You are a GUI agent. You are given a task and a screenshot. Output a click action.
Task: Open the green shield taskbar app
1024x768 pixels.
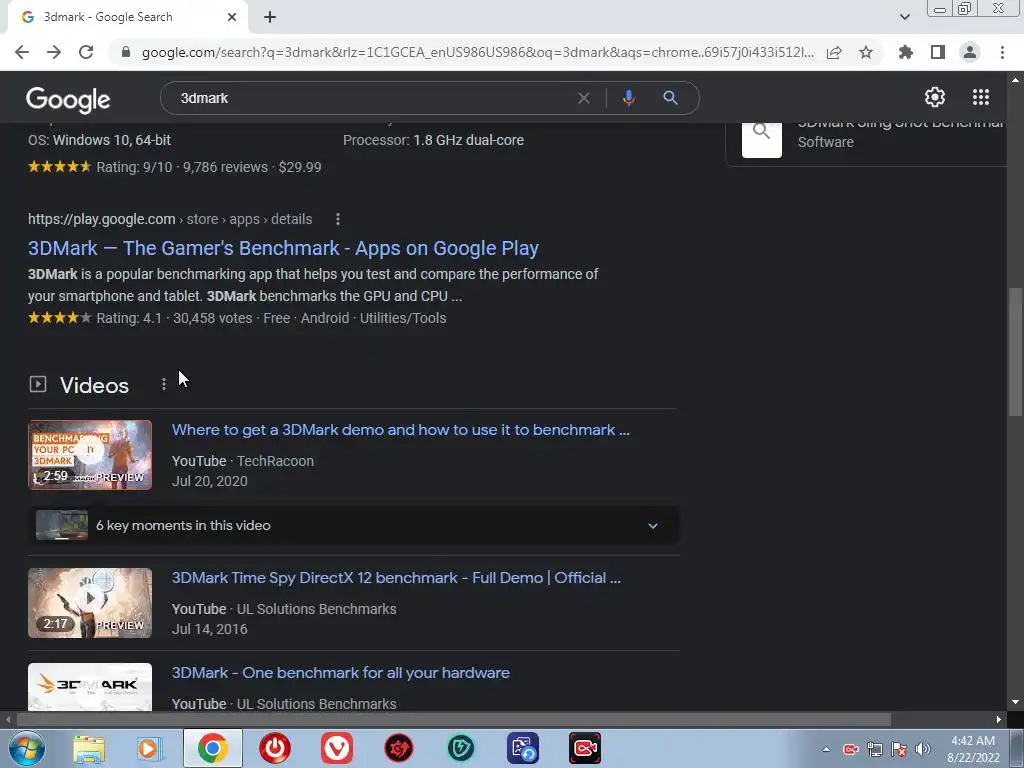(460, 748)
